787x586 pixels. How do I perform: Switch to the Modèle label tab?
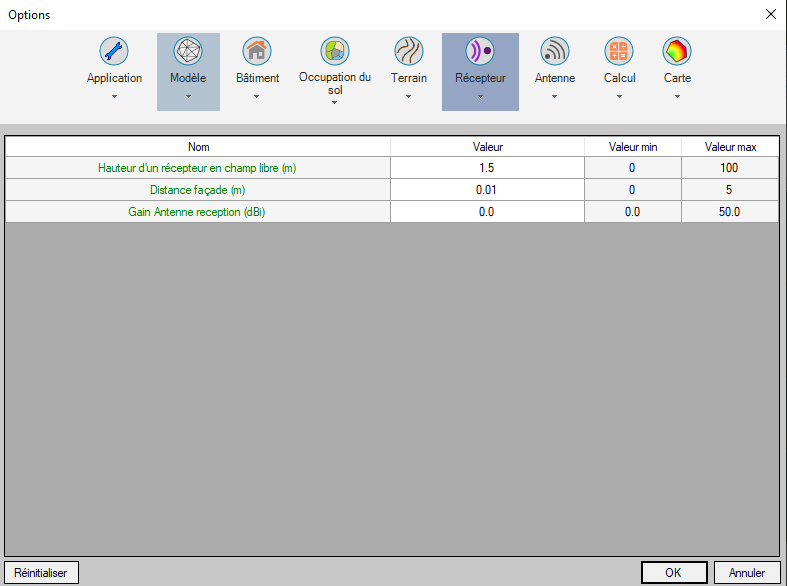pos(188,78)
